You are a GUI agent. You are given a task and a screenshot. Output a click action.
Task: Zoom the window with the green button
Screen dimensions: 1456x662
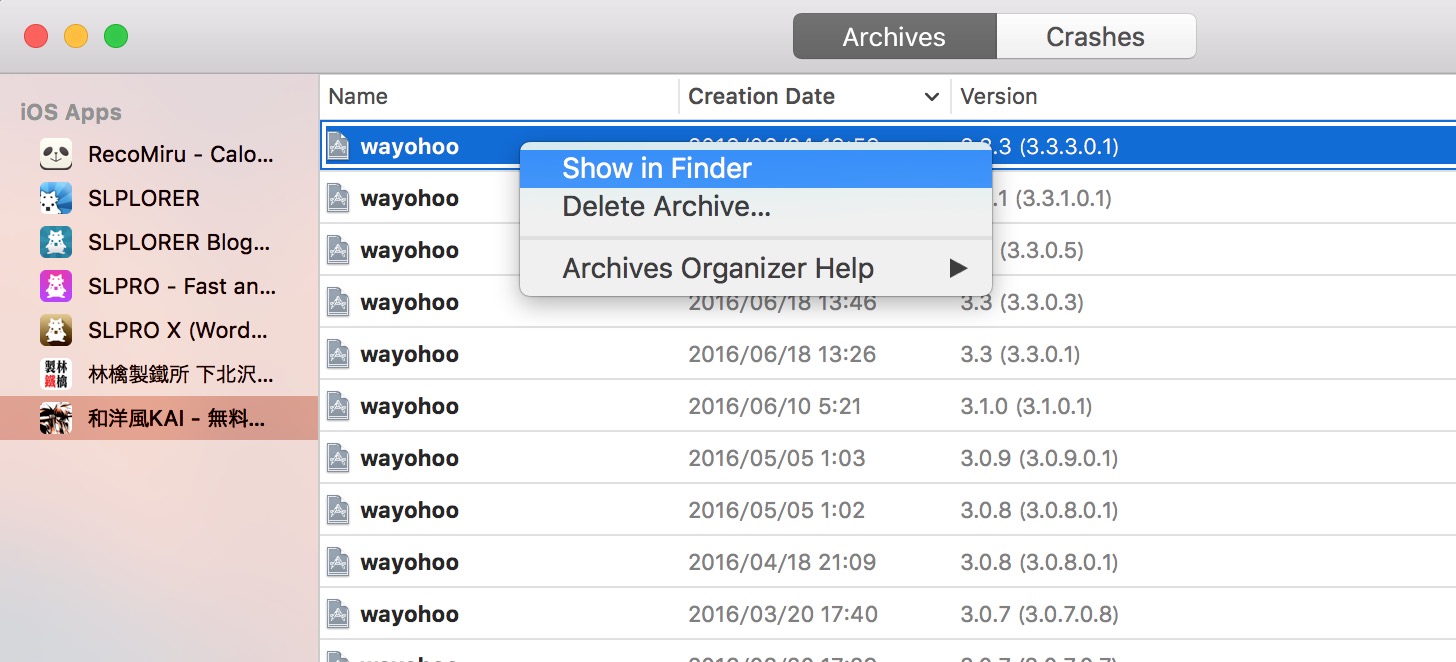point(116,37)
